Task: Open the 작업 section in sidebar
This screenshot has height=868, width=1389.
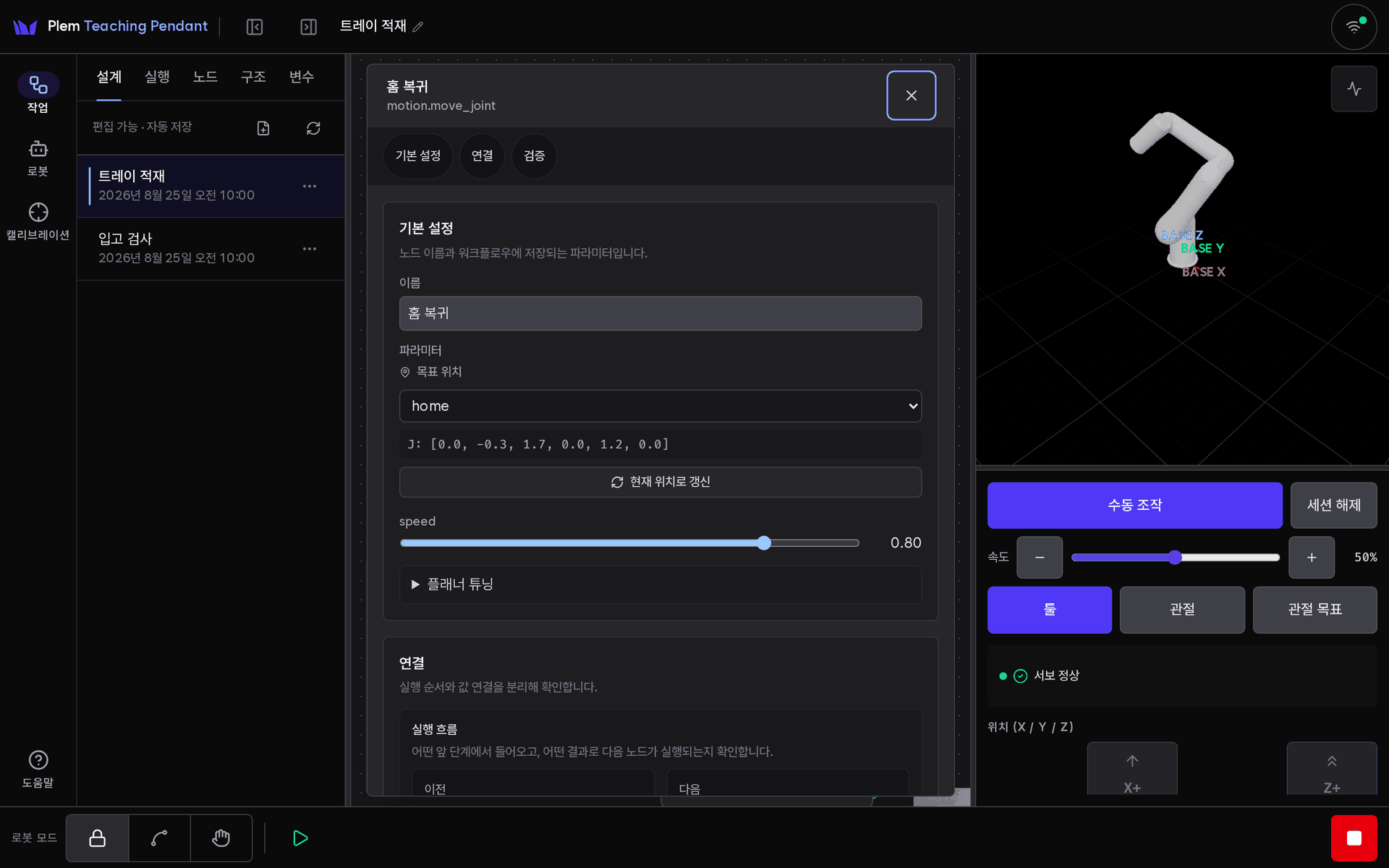Action: [x=38, y=93]
